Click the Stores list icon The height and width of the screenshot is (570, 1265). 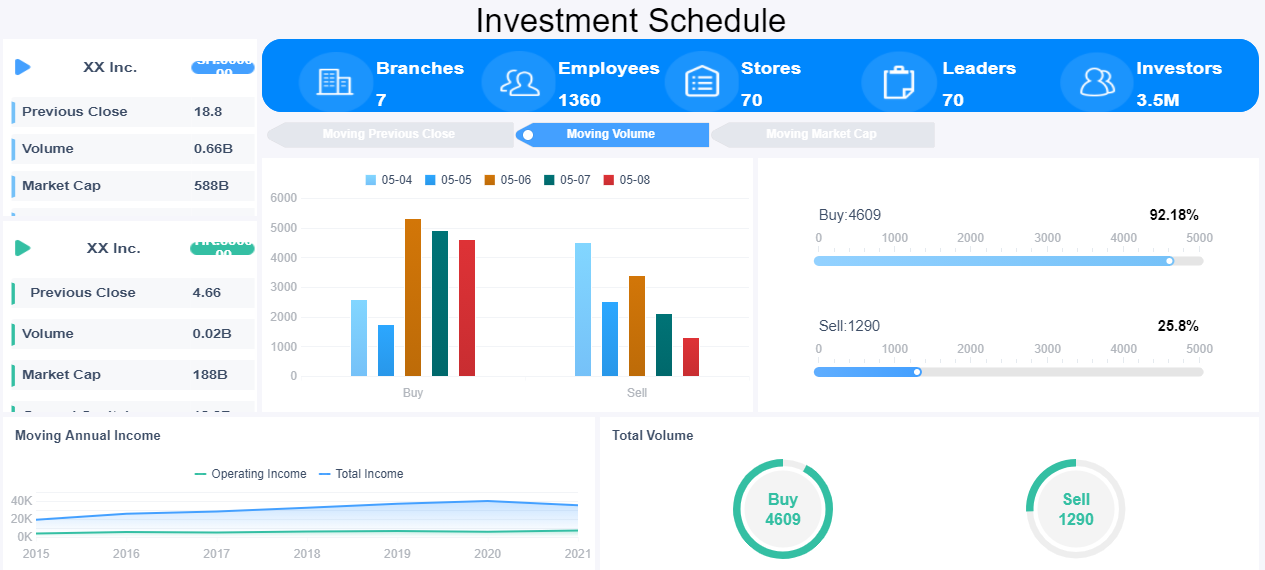(x=702, y=82)
